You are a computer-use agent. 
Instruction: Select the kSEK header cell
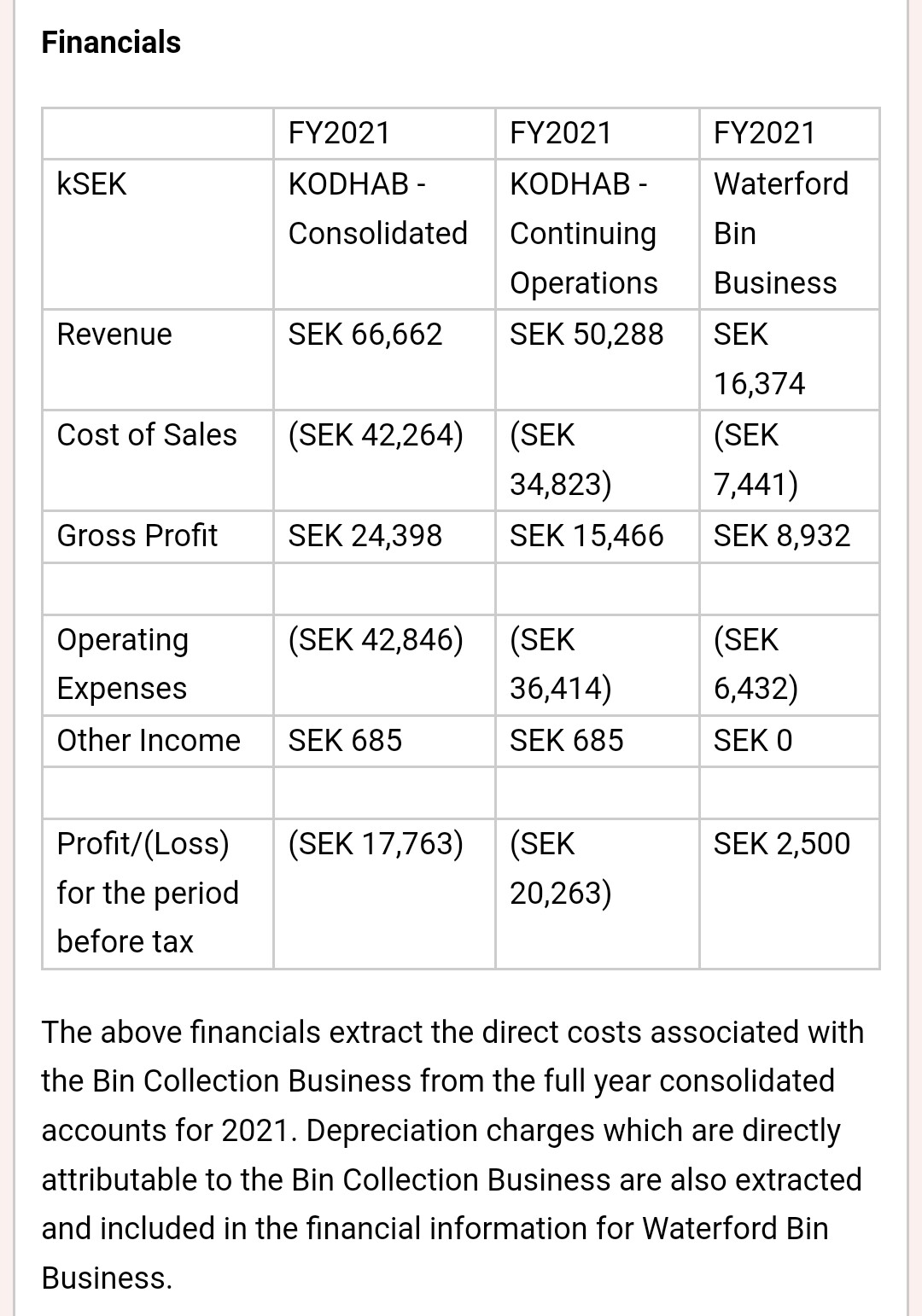[91, 183]
